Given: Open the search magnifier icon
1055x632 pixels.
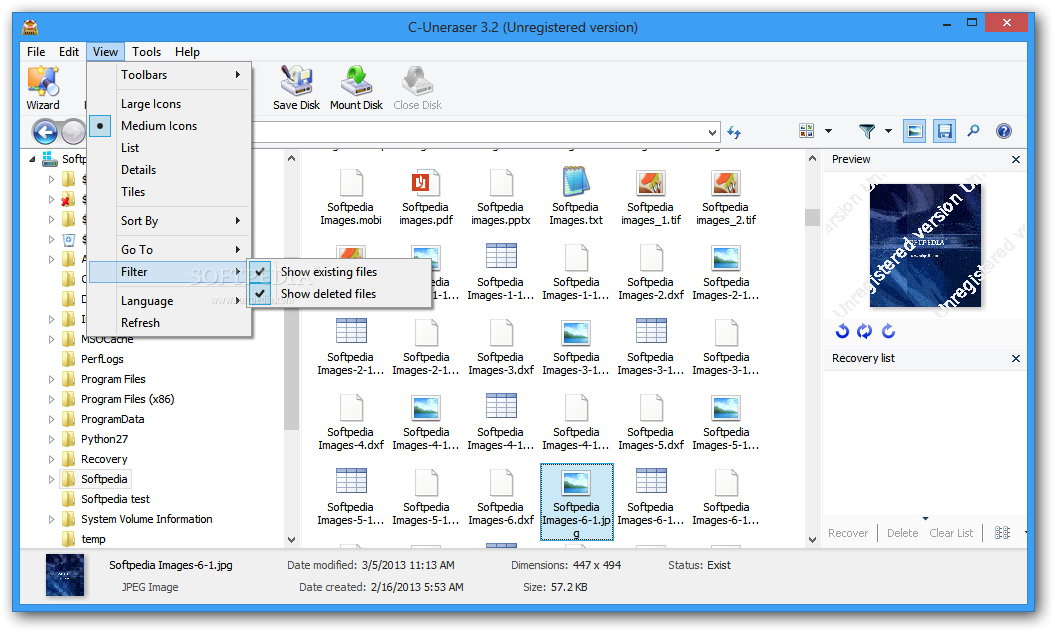Looking at the screenshot, I should click(974, 131).
